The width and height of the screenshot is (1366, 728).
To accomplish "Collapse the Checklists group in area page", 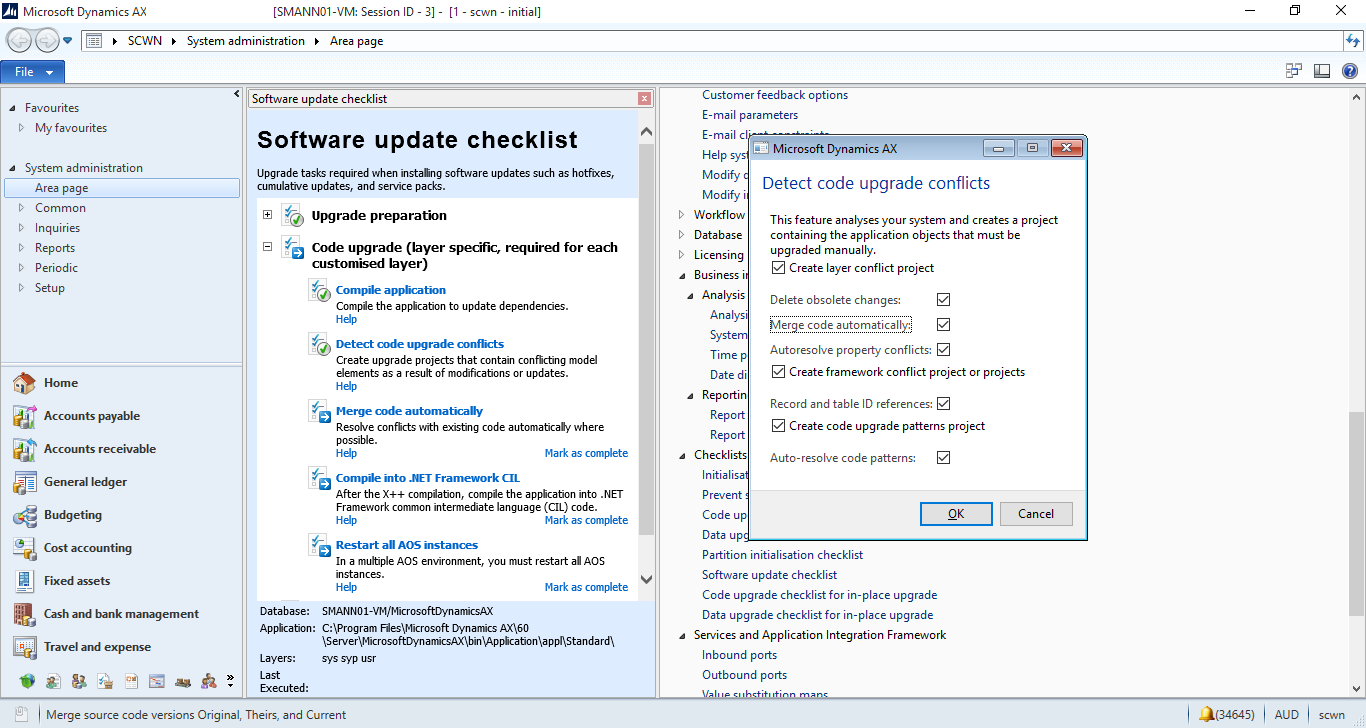I will [x=682, y=455].
